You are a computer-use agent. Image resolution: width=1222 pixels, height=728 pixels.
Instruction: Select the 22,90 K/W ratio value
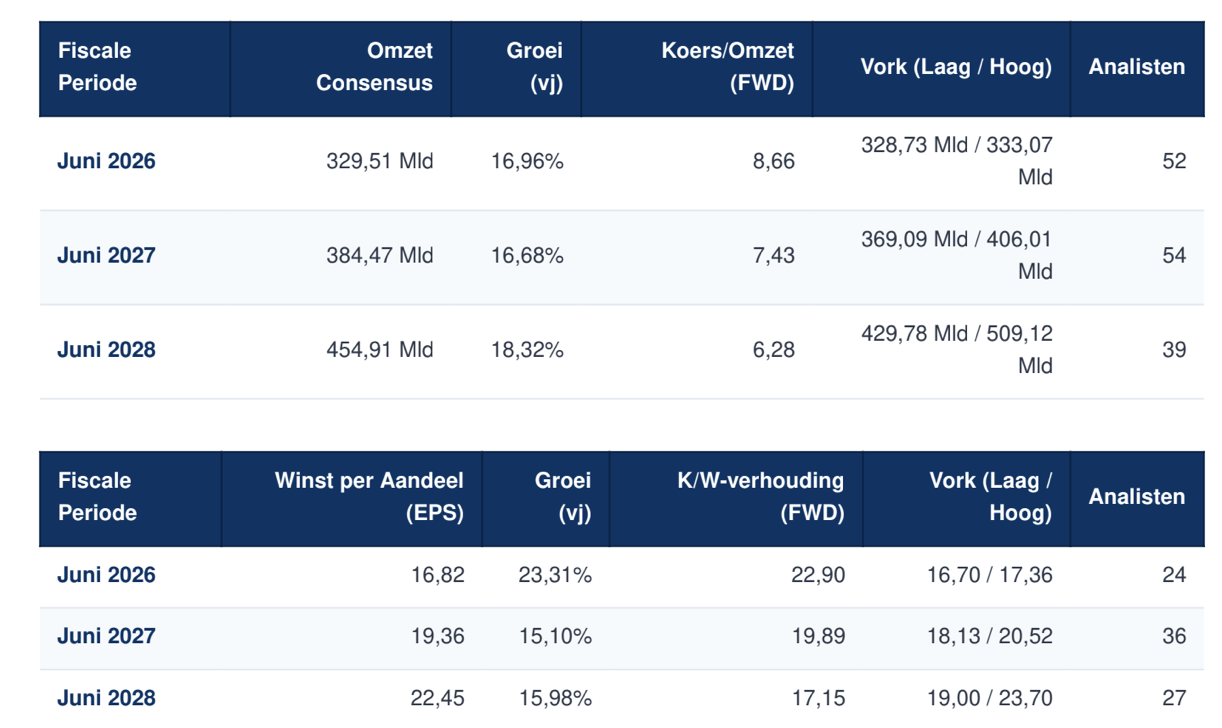819,575
